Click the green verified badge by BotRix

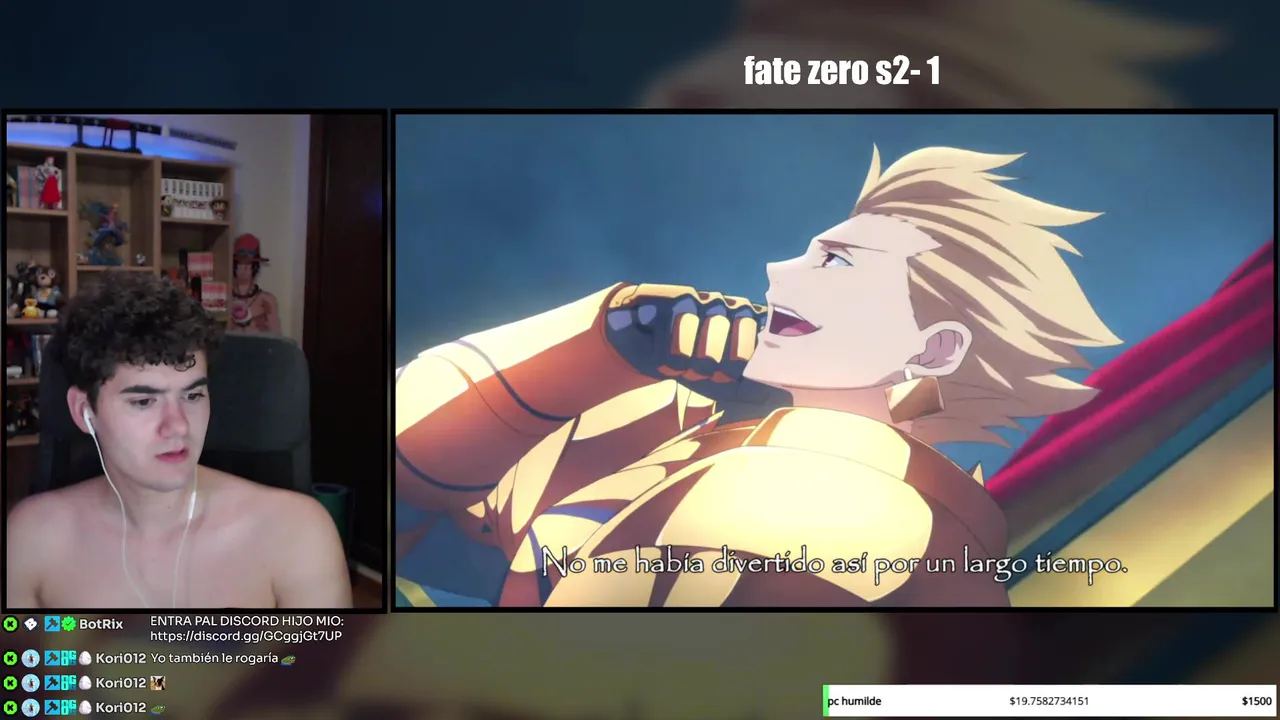pyautogui.click(x=68, y=624)
